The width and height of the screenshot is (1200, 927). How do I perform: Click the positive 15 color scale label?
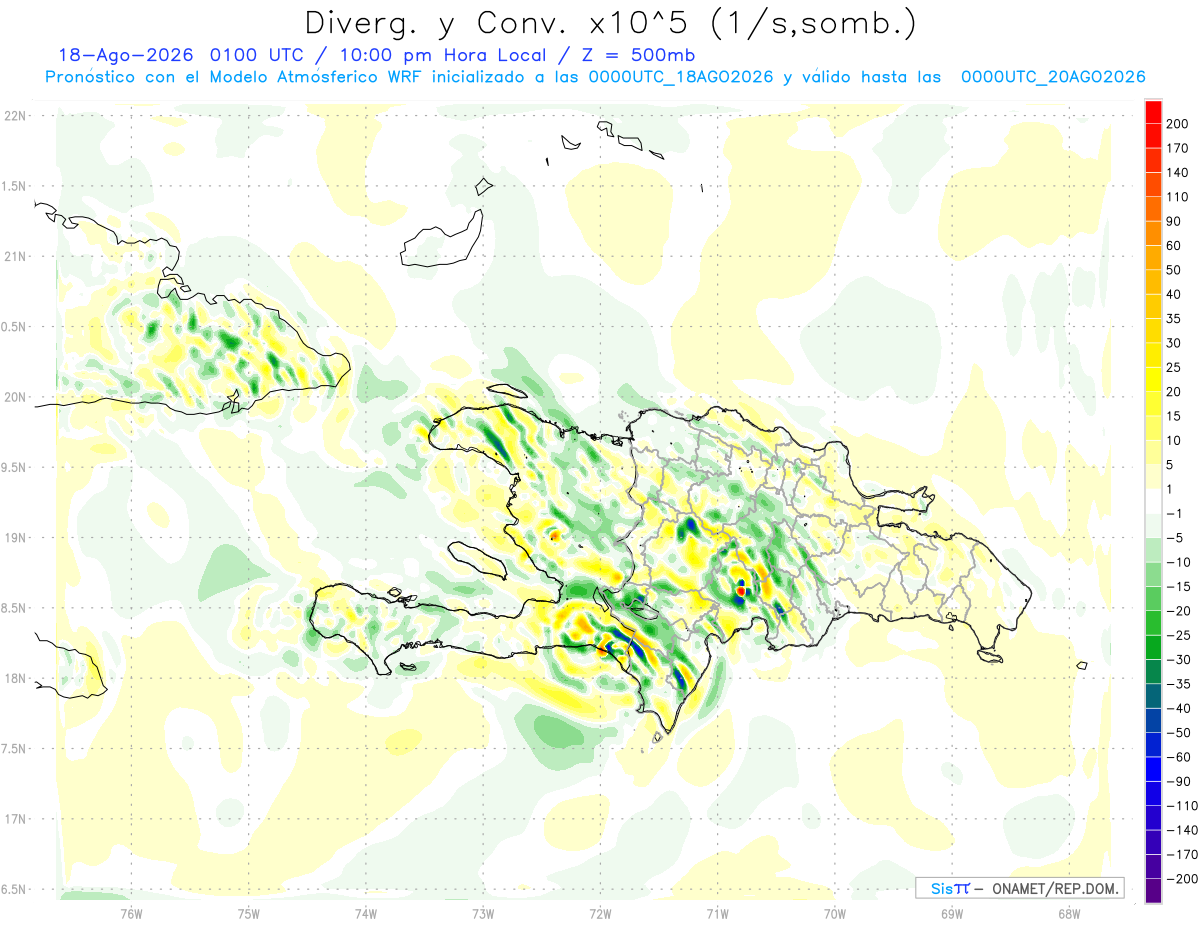[1176, 417]
